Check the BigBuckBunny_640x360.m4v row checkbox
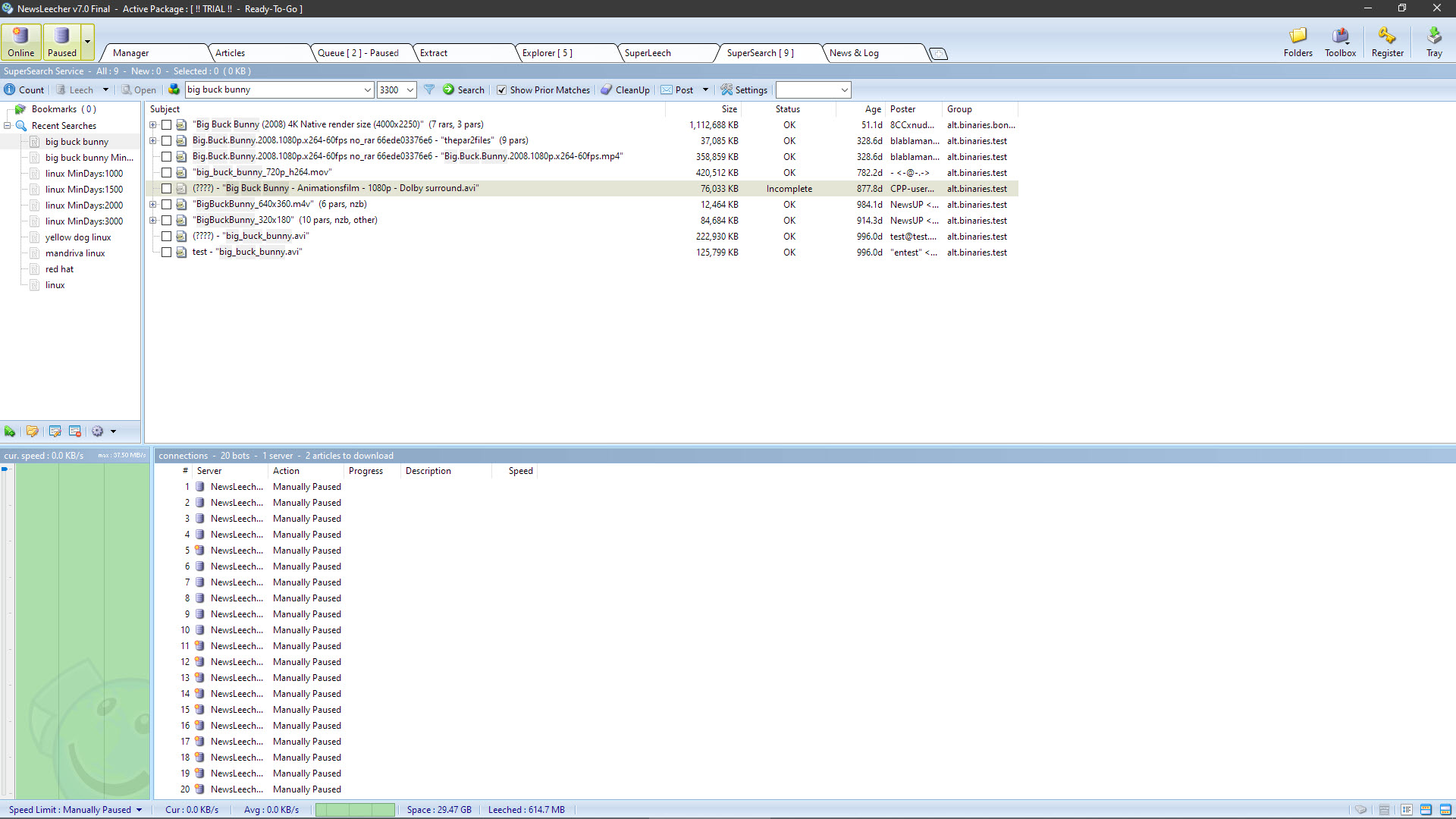The width and height of the screenshot is (1456, 819). 166,204
